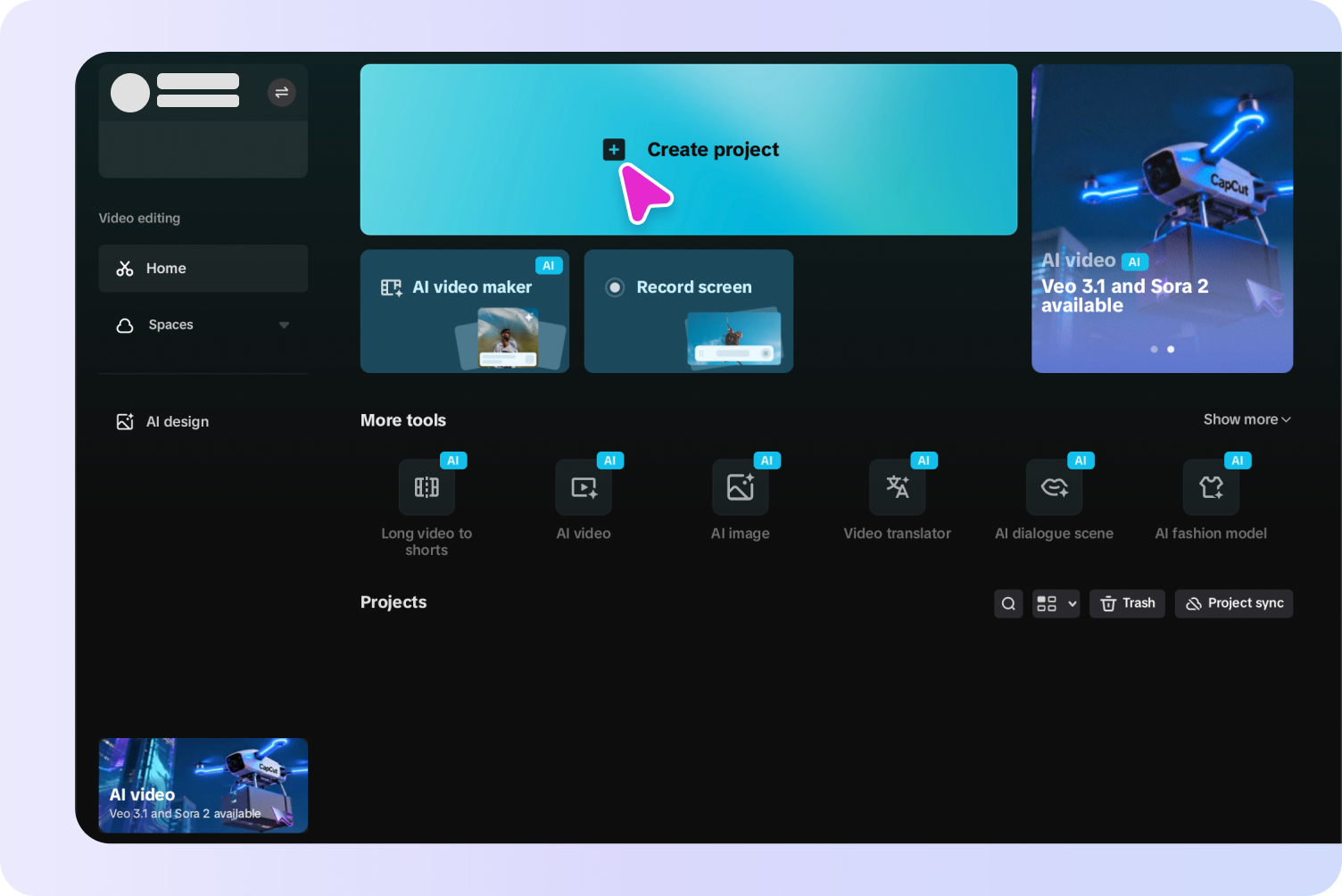The height and width of the screenshot is (896, 1342).
Task: Open the Trash
Action: click(x=1127, y=603)
